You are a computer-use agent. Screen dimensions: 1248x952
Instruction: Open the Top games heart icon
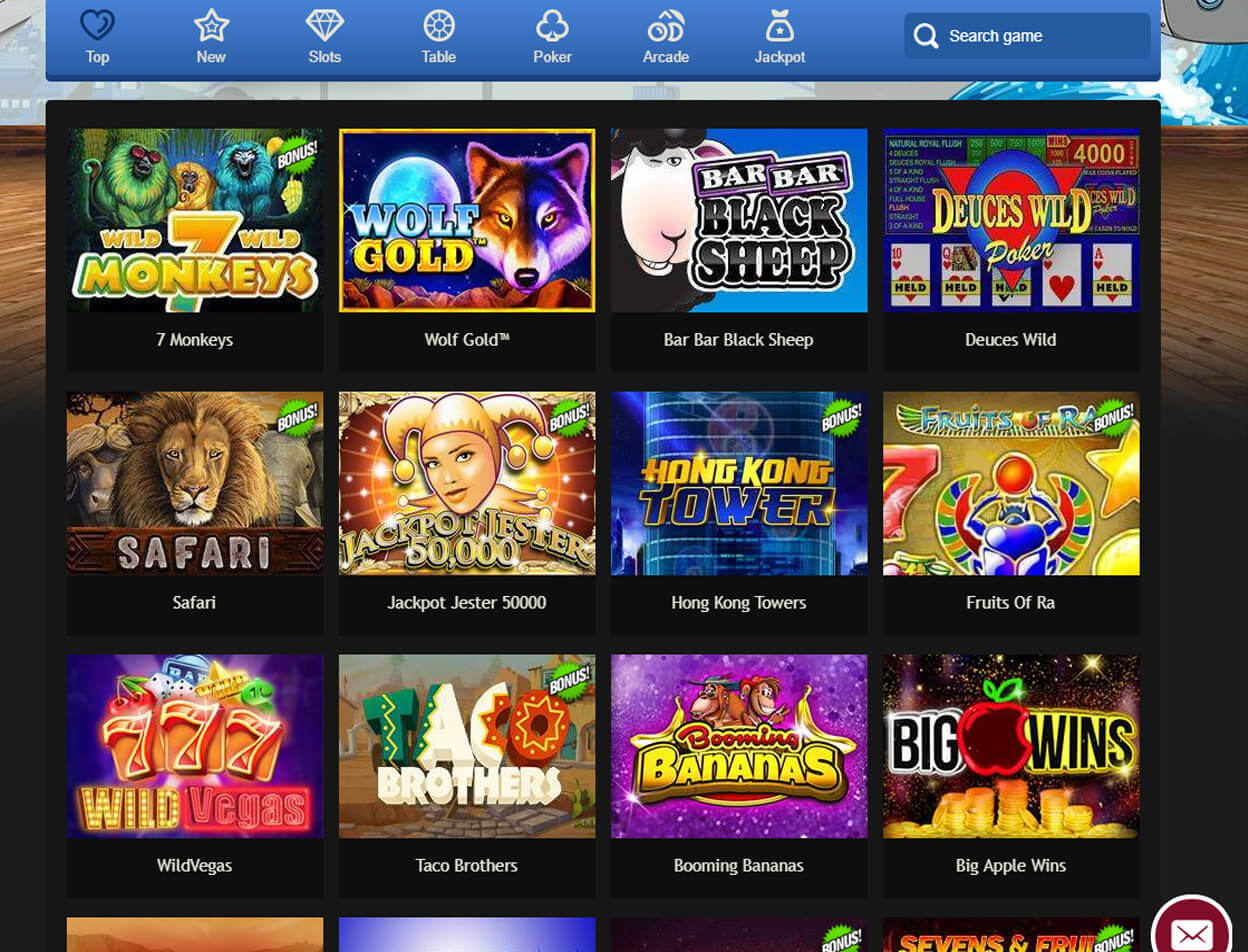tap(97, 25)
